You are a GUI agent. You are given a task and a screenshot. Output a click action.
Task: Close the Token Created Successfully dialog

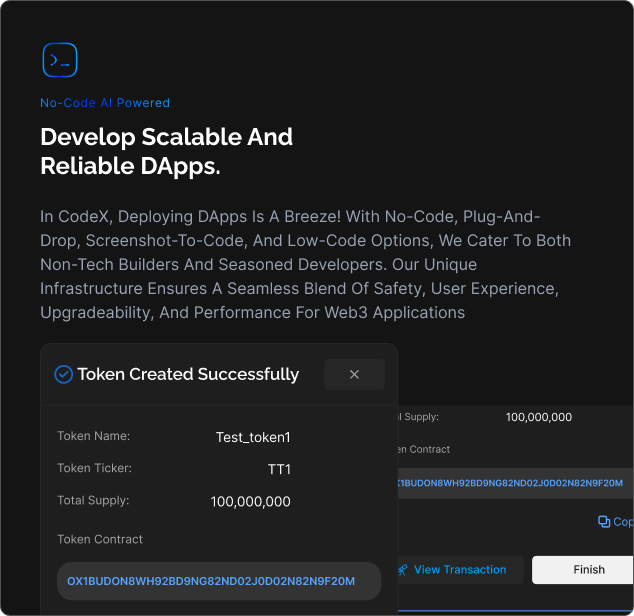(354, 374)
